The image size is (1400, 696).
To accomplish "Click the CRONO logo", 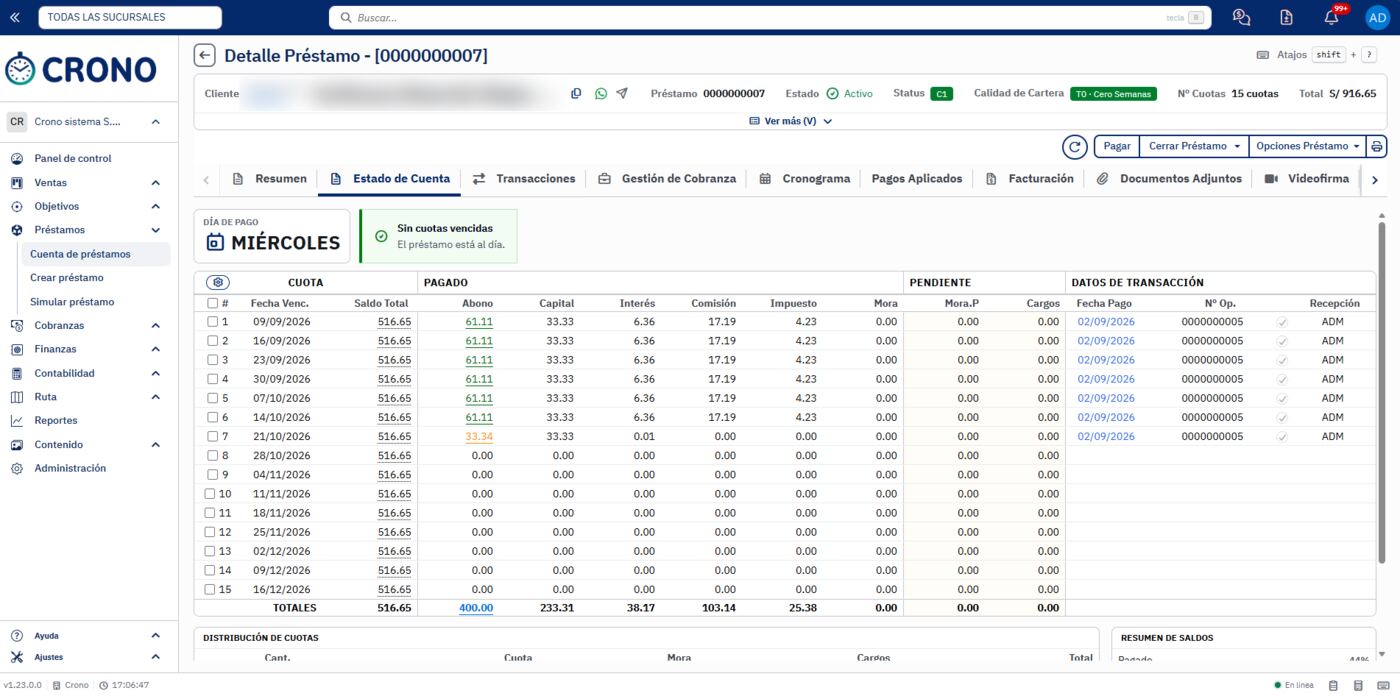I will pyautogui.click(x=81, y=69).
